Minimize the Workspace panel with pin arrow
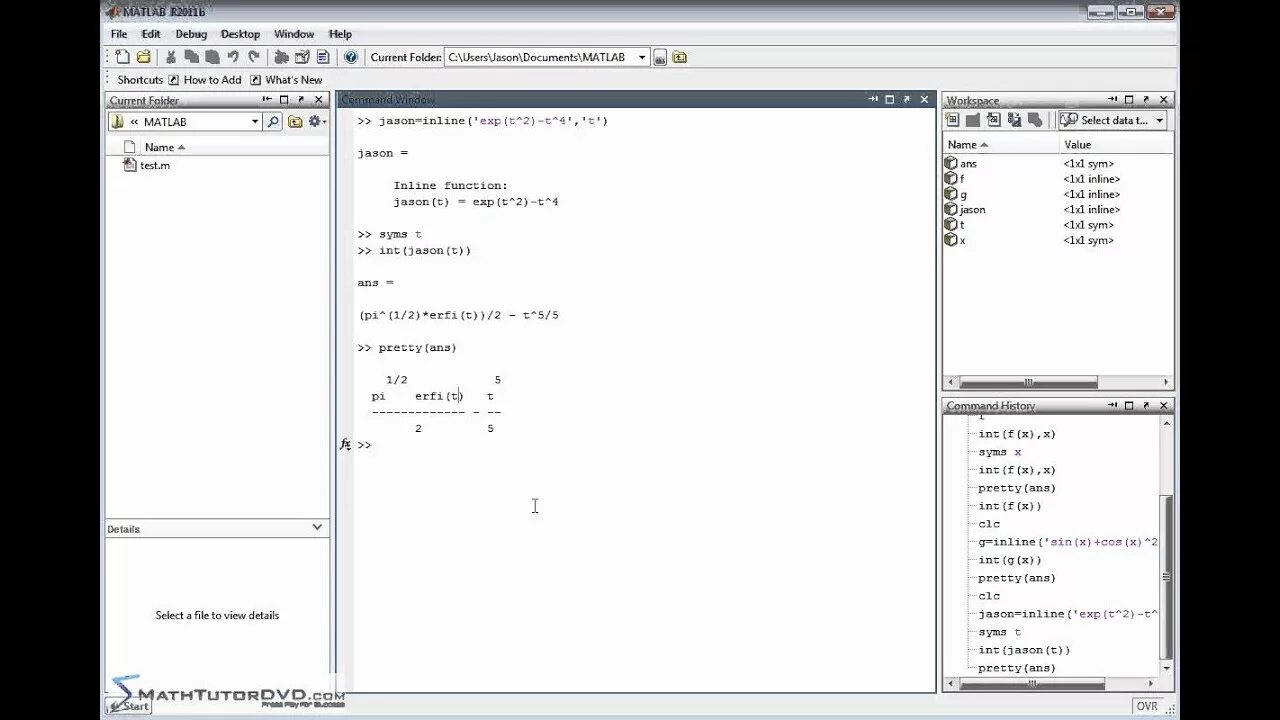1280x720 pixels. coord(1112,99)
